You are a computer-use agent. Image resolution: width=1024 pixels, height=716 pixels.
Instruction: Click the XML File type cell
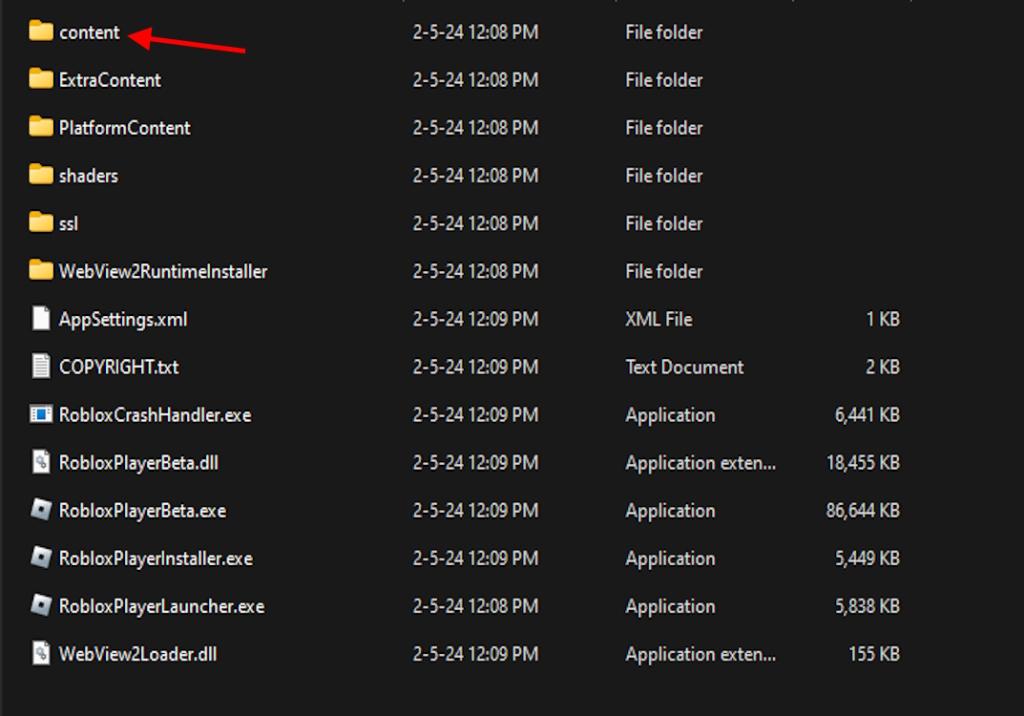coord(659,320)
